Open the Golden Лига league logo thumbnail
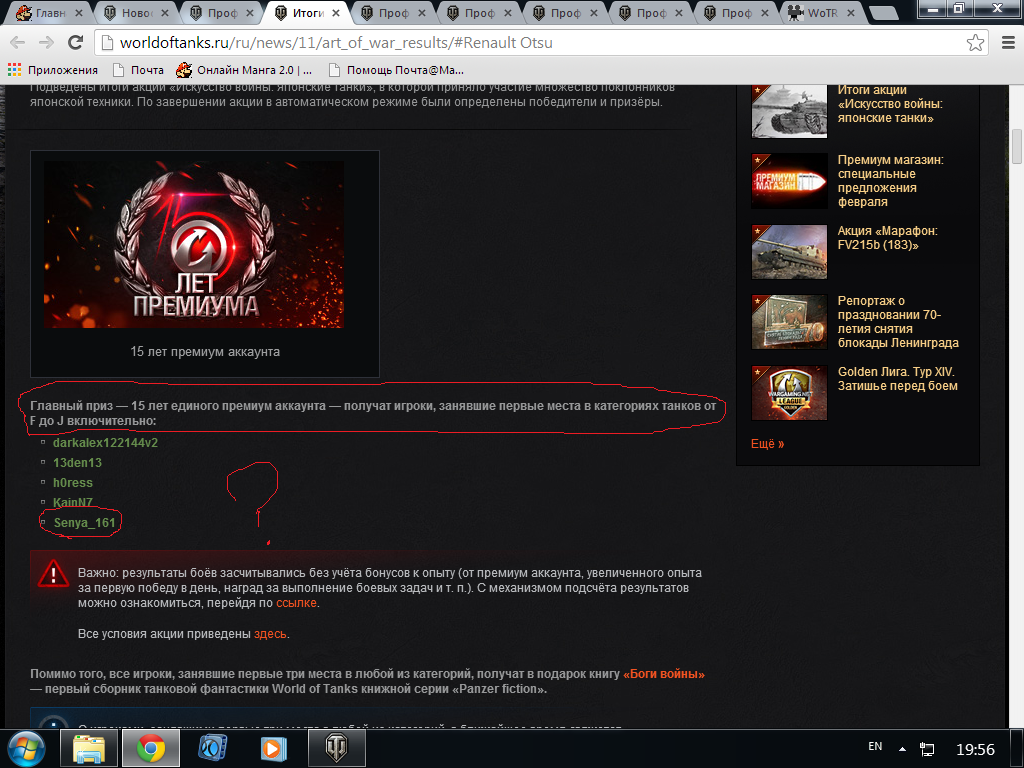The height and width of the screenshot is (768, 1024). pyautogui.click(x=789, y=392)
